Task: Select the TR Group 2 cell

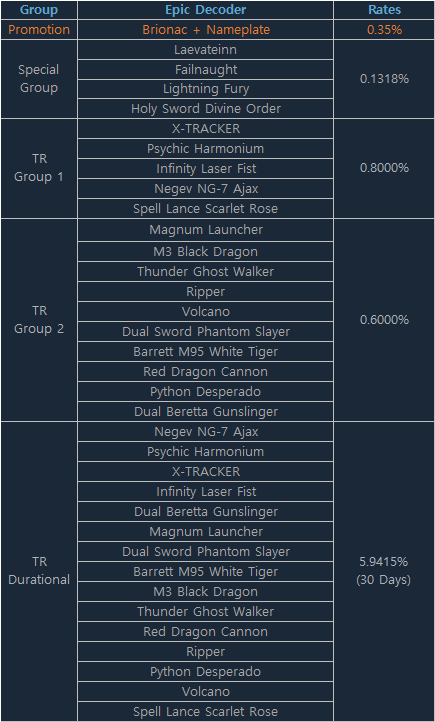Action: pyautogui.click(x=39, y=320)
